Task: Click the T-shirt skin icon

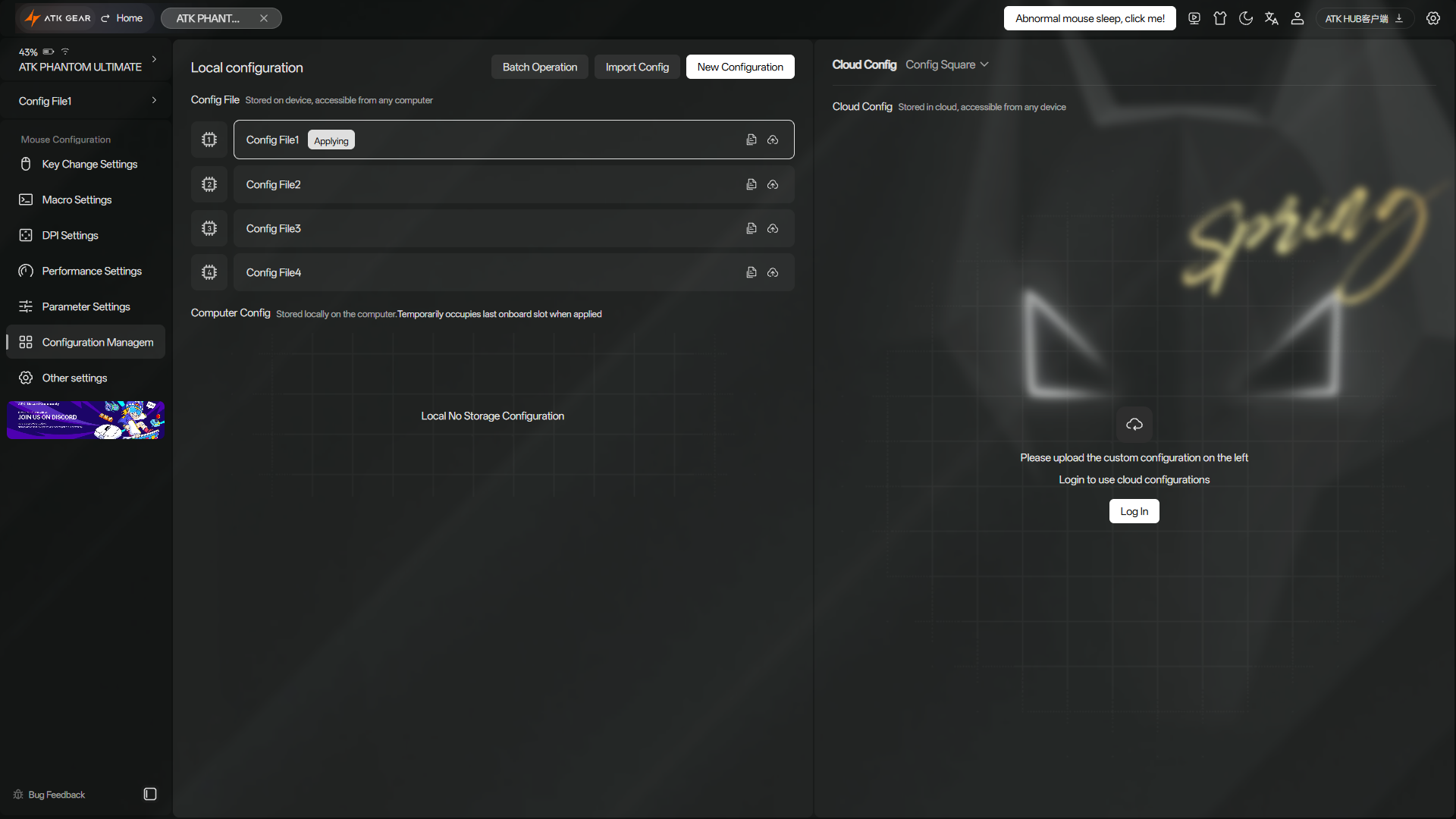Action: (1220, 18)
